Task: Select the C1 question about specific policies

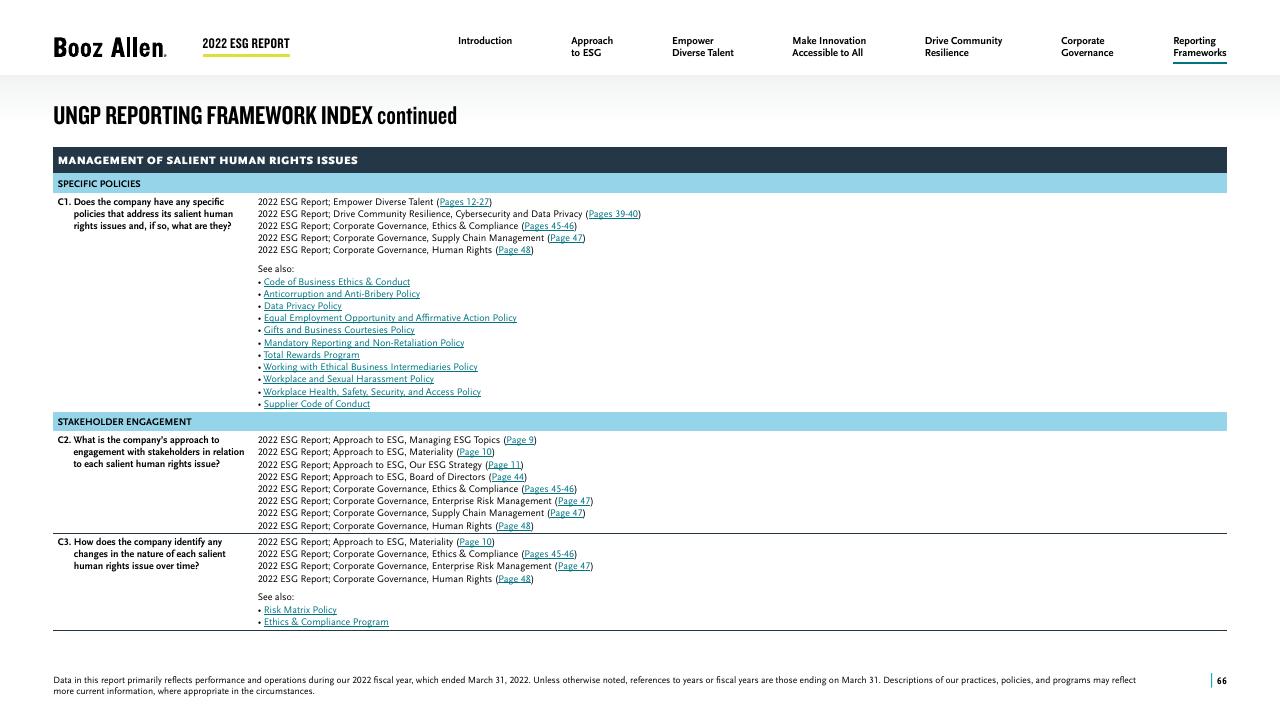Action: point(145,214)
